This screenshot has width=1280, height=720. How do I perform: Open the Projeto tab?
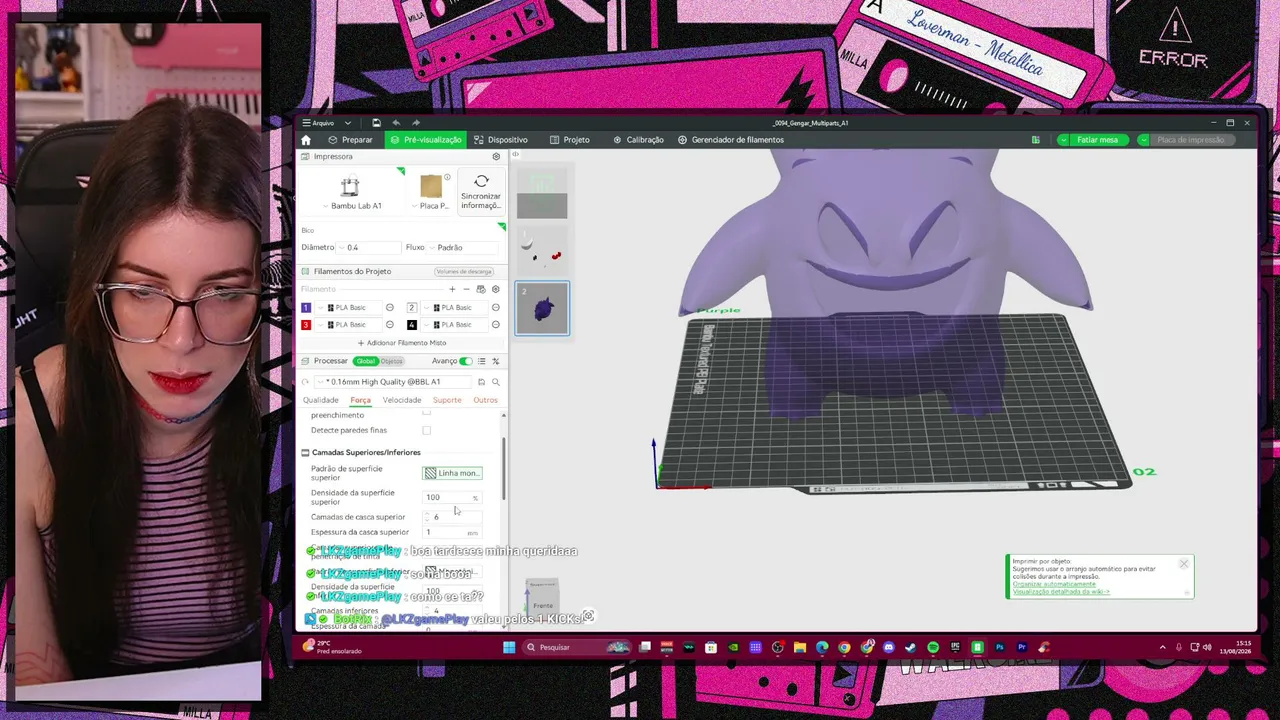click(570, 140)
